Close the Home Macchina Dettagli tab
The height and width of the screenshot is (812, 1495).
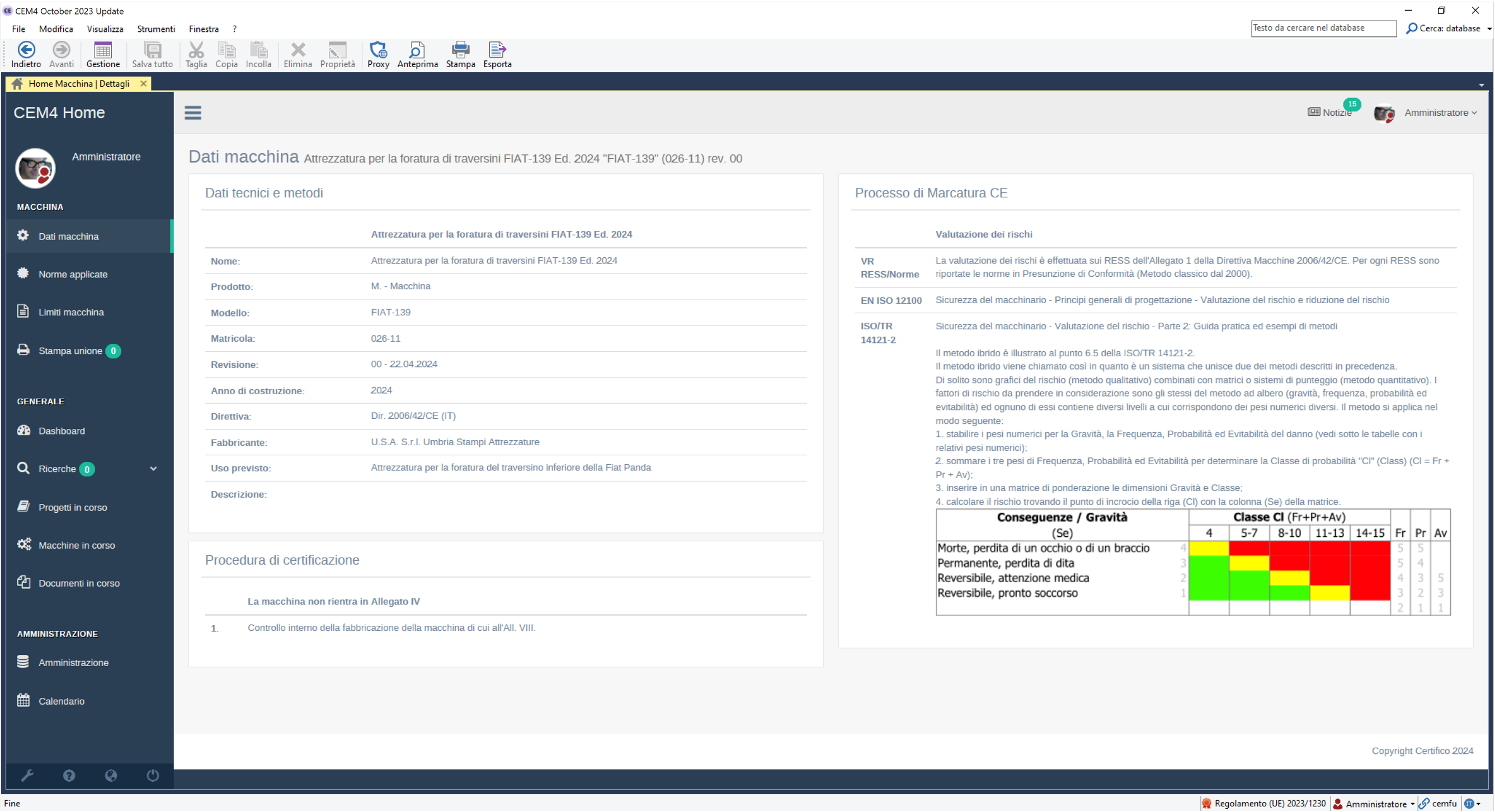pos(143,83)
